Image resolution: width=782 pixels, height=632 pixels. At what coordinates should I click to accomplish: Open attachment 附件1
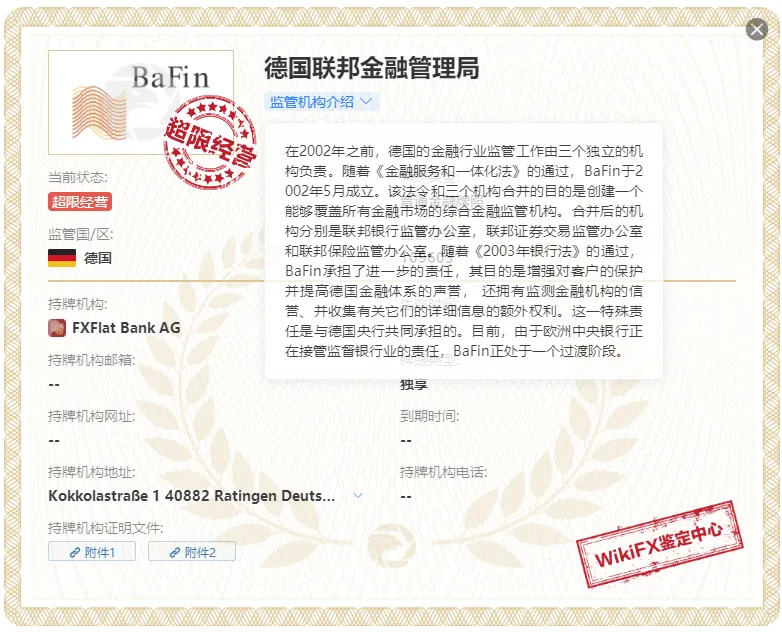click(92, 552)
